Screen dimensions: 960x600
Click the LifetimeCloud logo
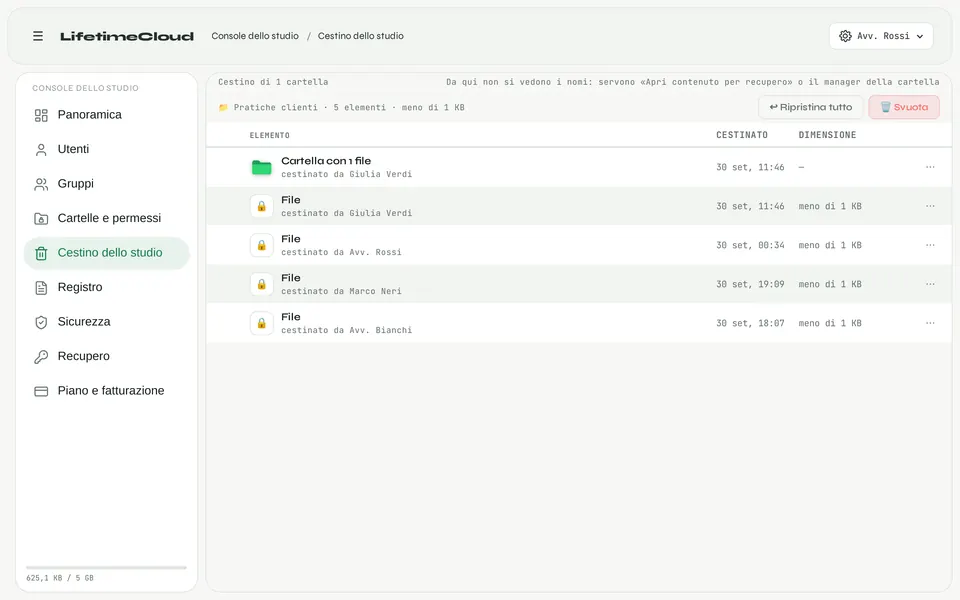tap(127, 36)
